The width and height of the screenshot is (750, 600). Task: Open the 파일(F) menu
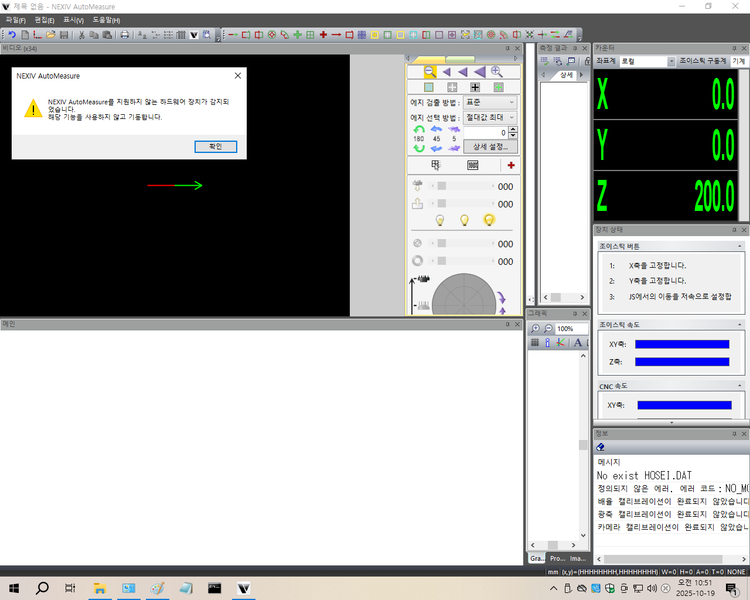click(x=15, y=20)
